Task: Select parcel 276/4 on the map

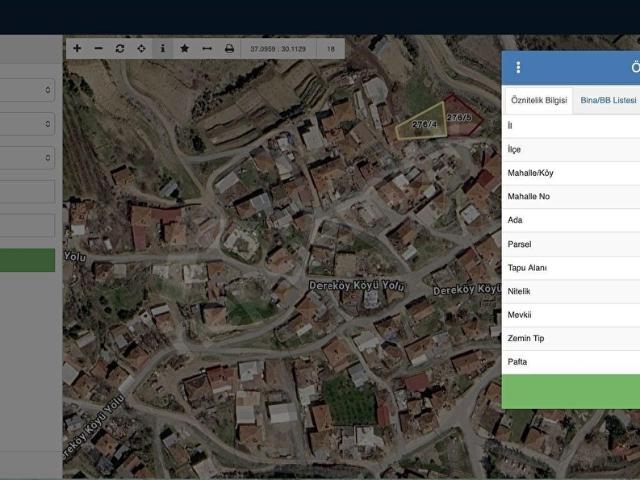Action: (x=424, y=124)
